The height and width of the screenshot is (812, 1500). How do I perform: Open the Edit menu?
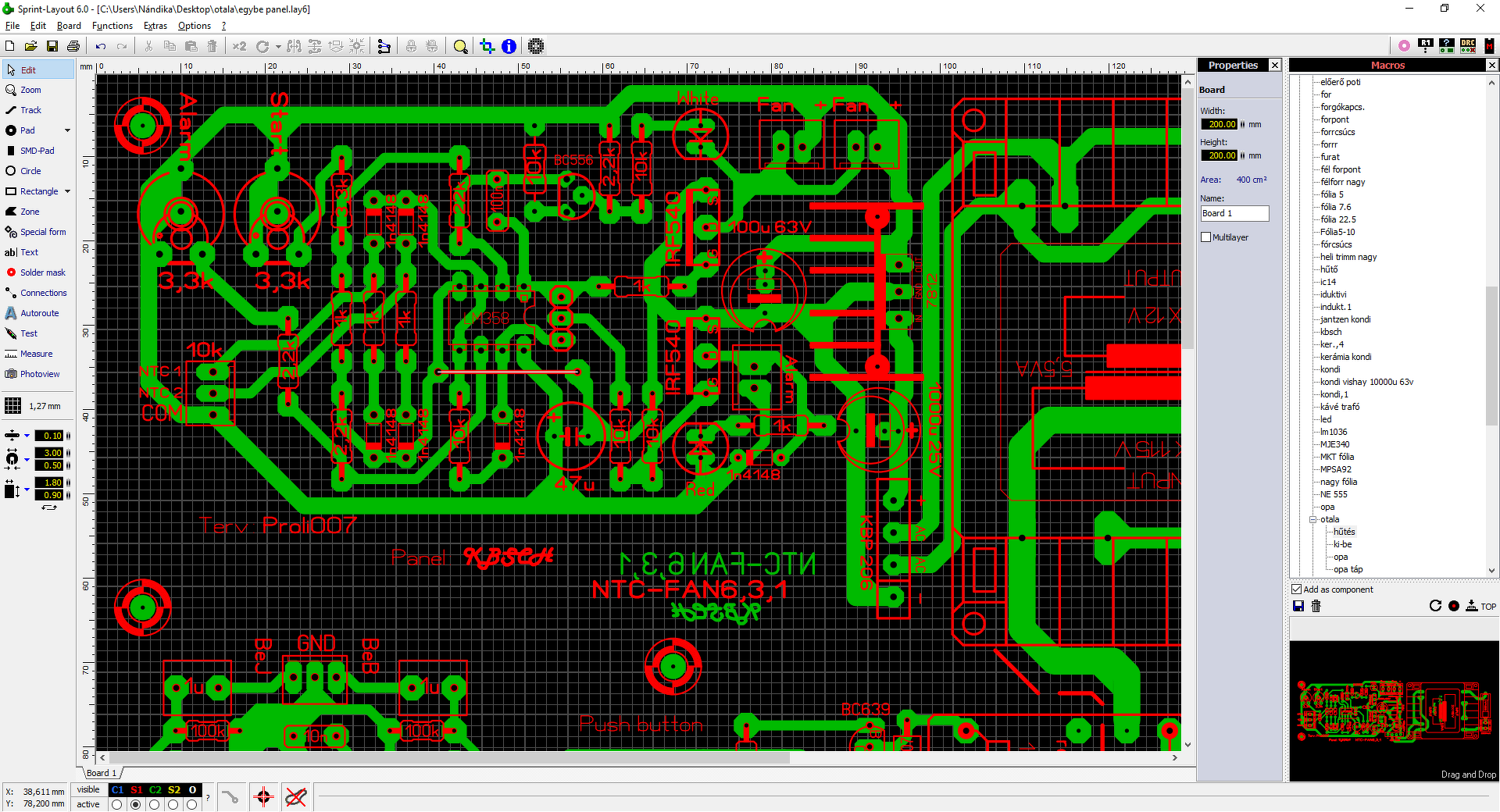[38, 26]
